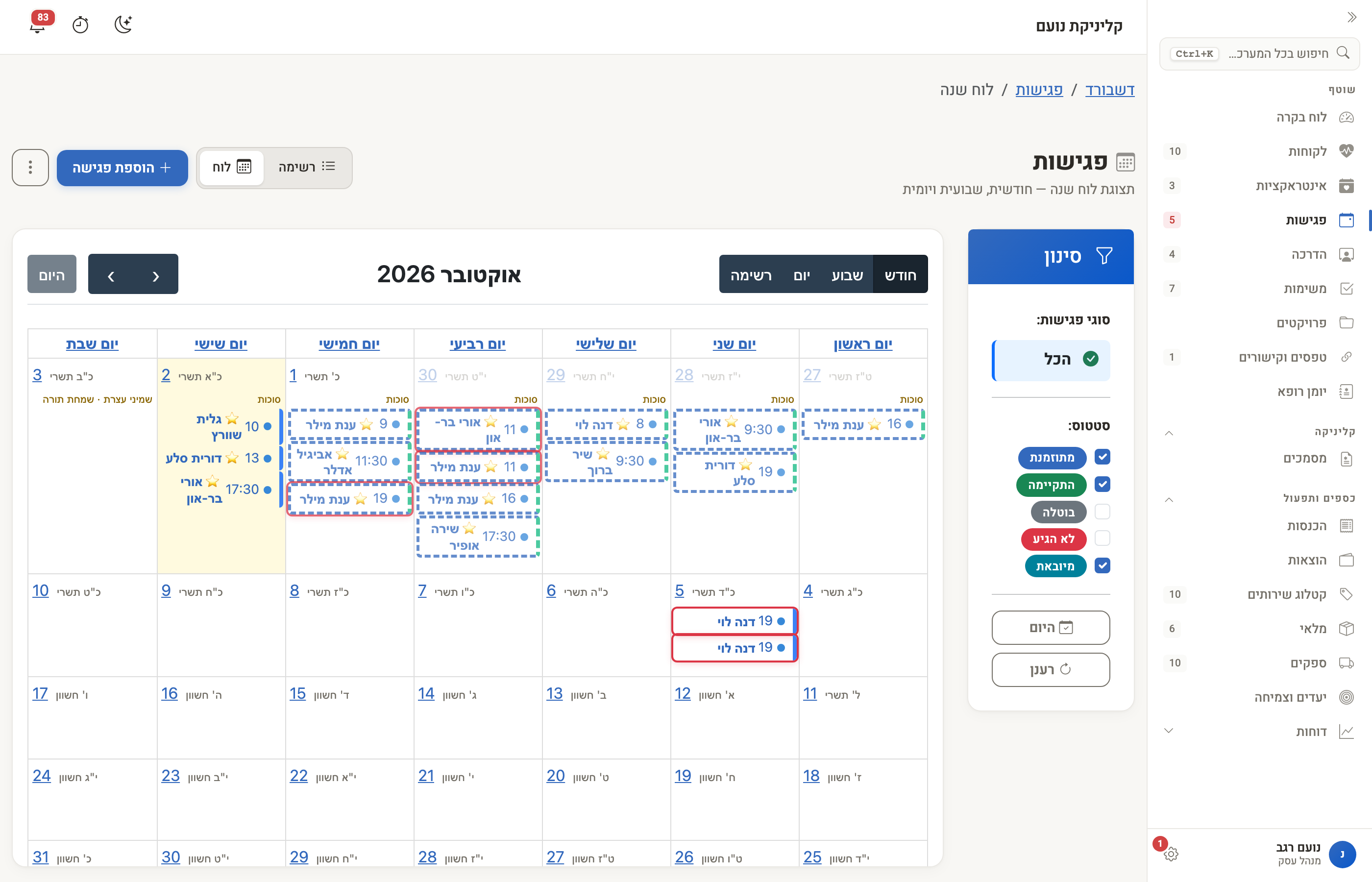Go to the next month with the right chevron
The width and height of the screenshot is (1372, 882).
[x=156, y=275]
